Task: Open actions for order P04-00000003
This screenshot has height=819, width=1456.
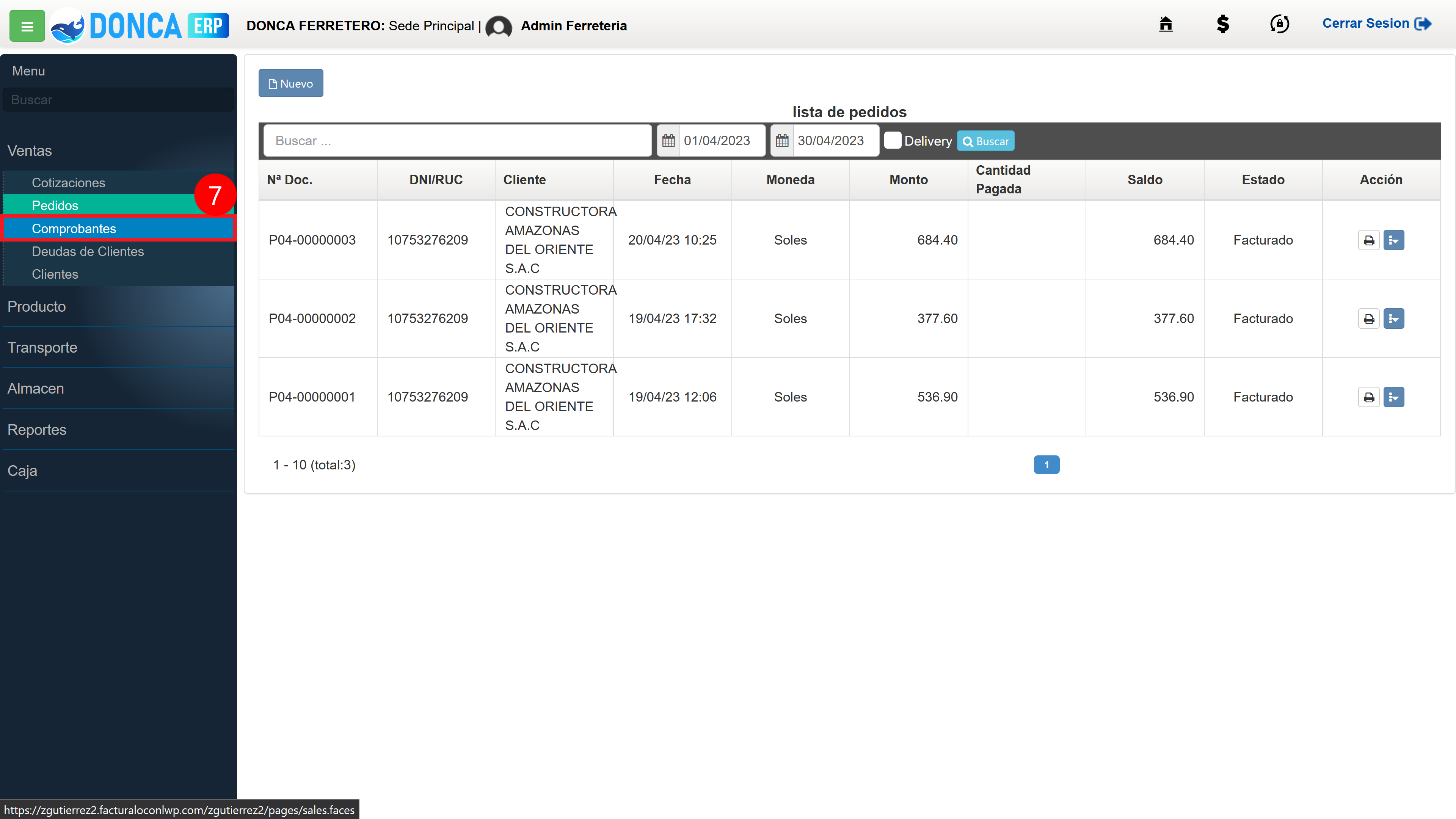Action: coord(1394,240)
